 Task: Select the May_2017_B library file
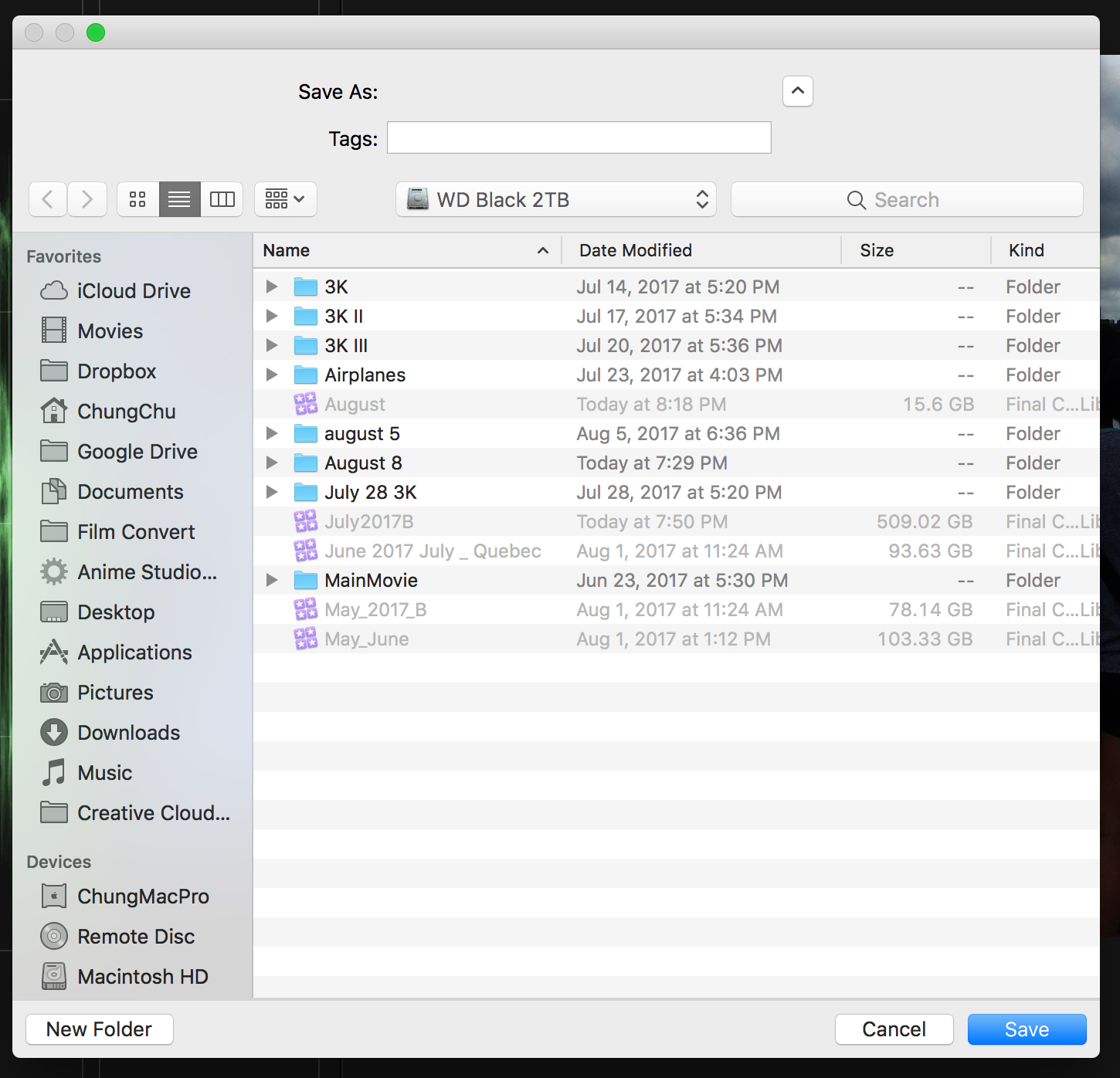pos(677,609)
